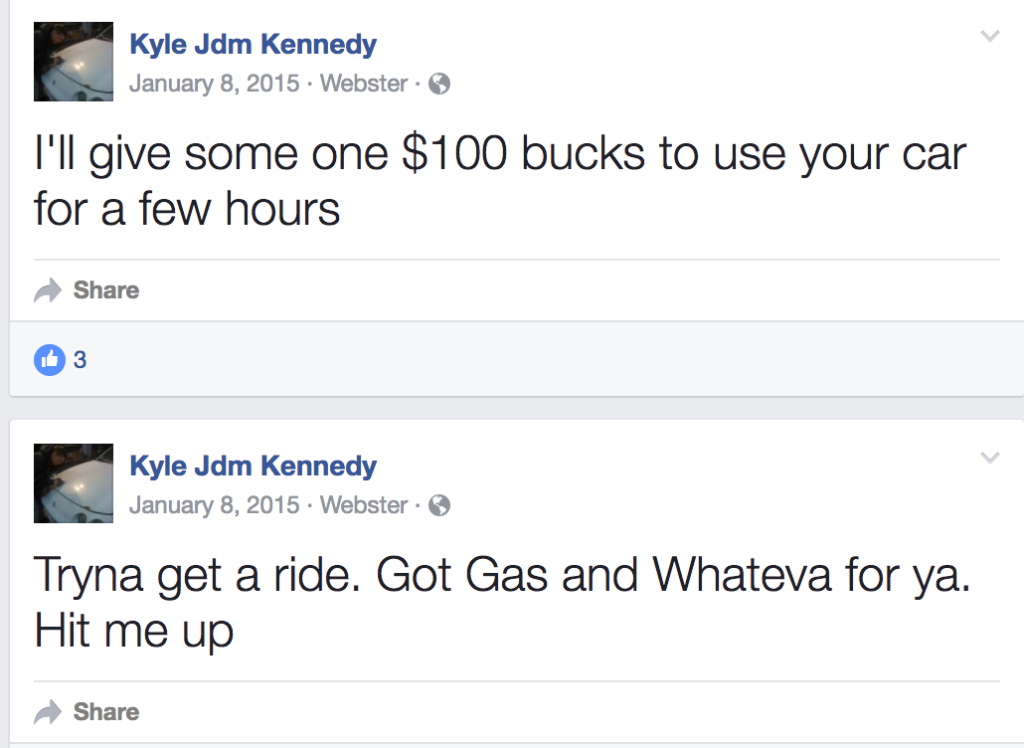Click the share arrow icon under the Tryna get a ride post
The height and width of the screenshot is (748, 1024).
pyautogui.click(x=47, y=712)
